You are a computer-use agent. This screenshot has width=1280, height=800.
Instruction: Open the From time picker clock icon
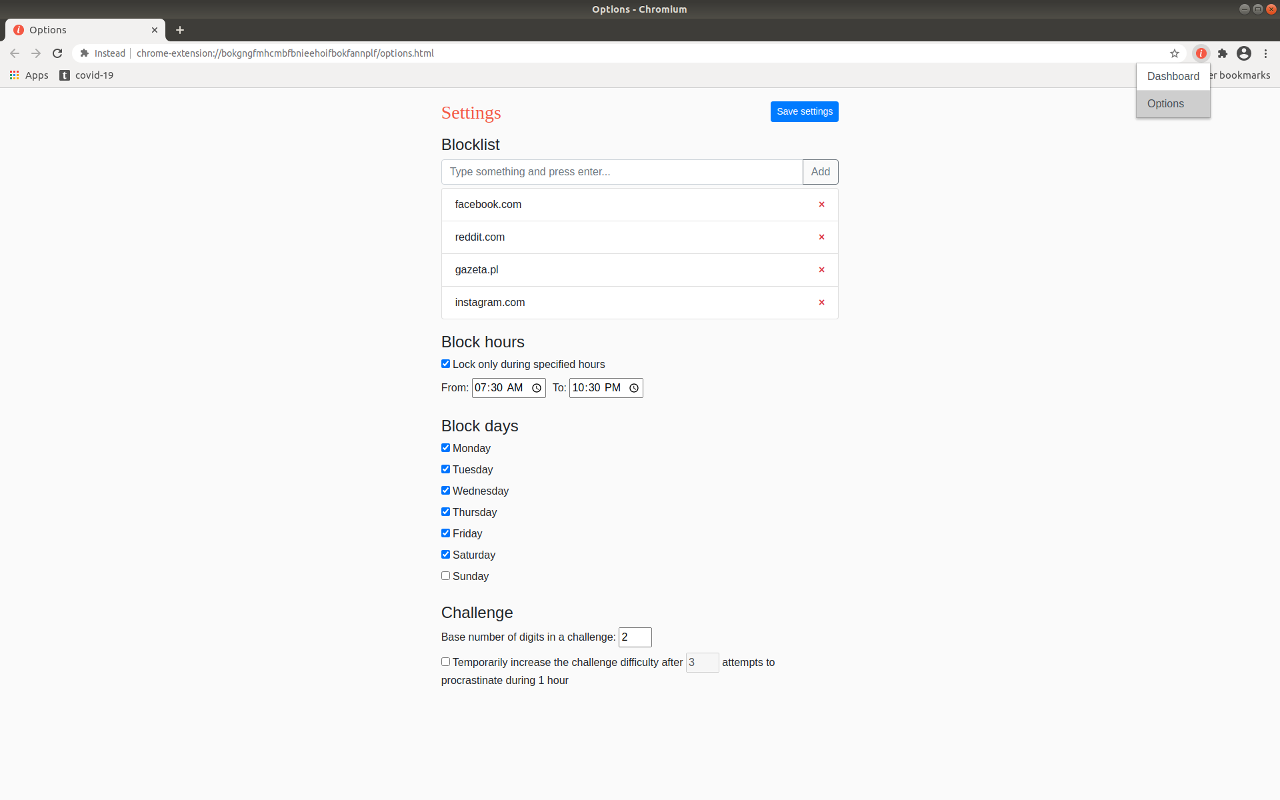[x=536, y=388]
